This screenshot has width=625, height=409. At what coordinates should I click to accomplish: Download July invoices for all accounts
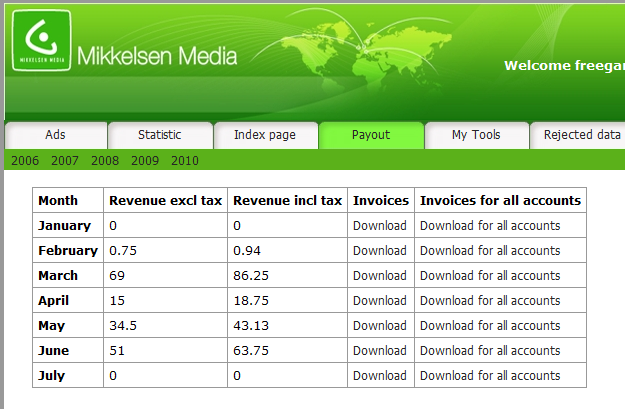(x=490, y=376)
